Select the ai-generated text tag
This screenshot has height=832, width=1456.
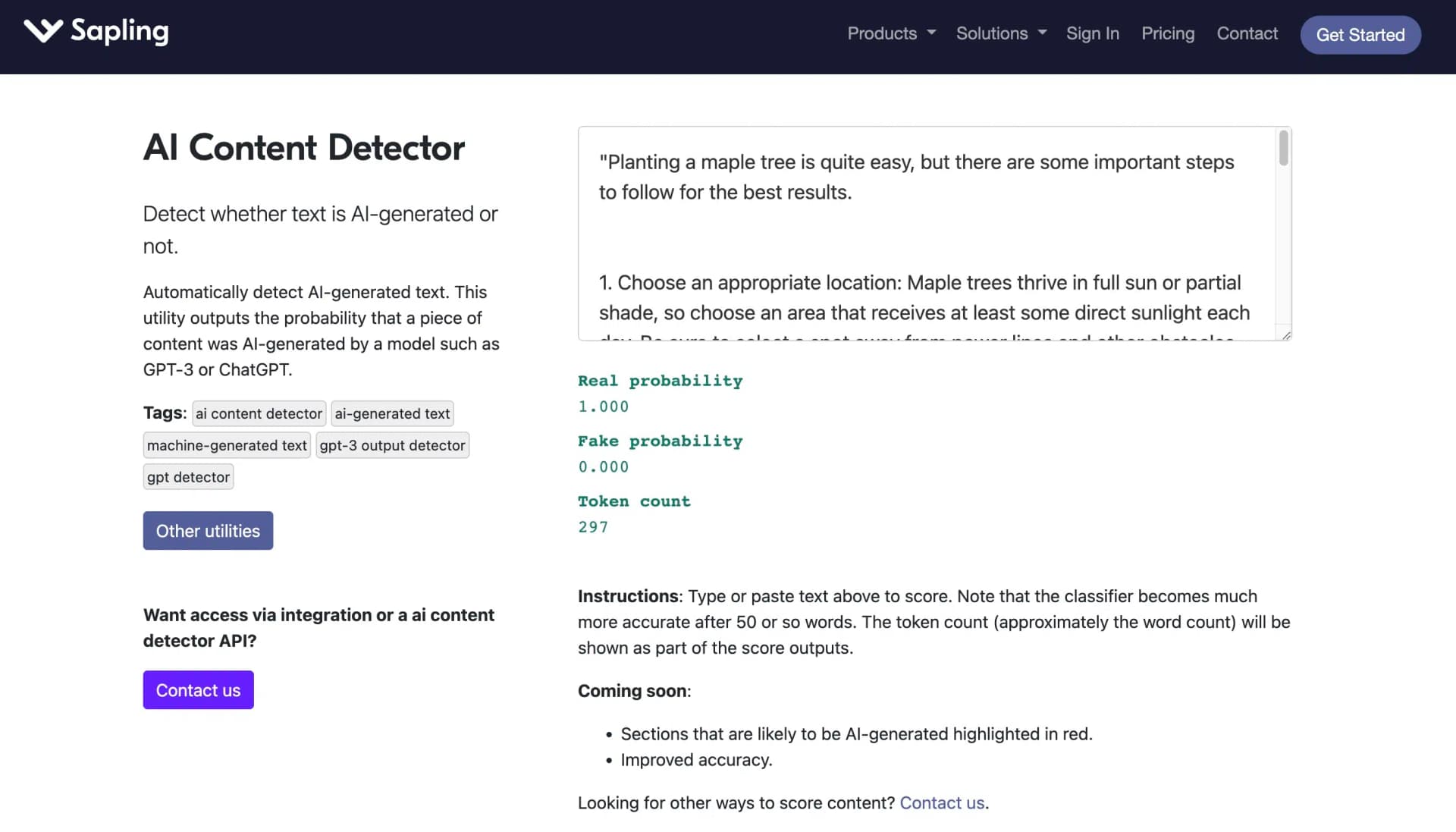tap(392, 413)
